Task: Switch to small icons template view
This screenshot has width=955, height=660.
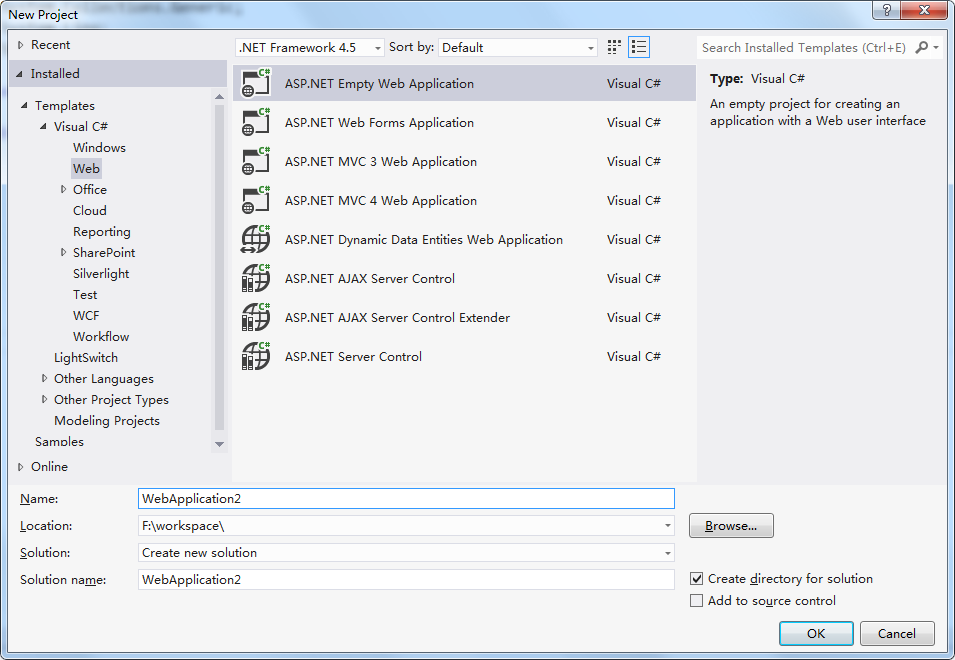Action: click(x=614, y=47)
